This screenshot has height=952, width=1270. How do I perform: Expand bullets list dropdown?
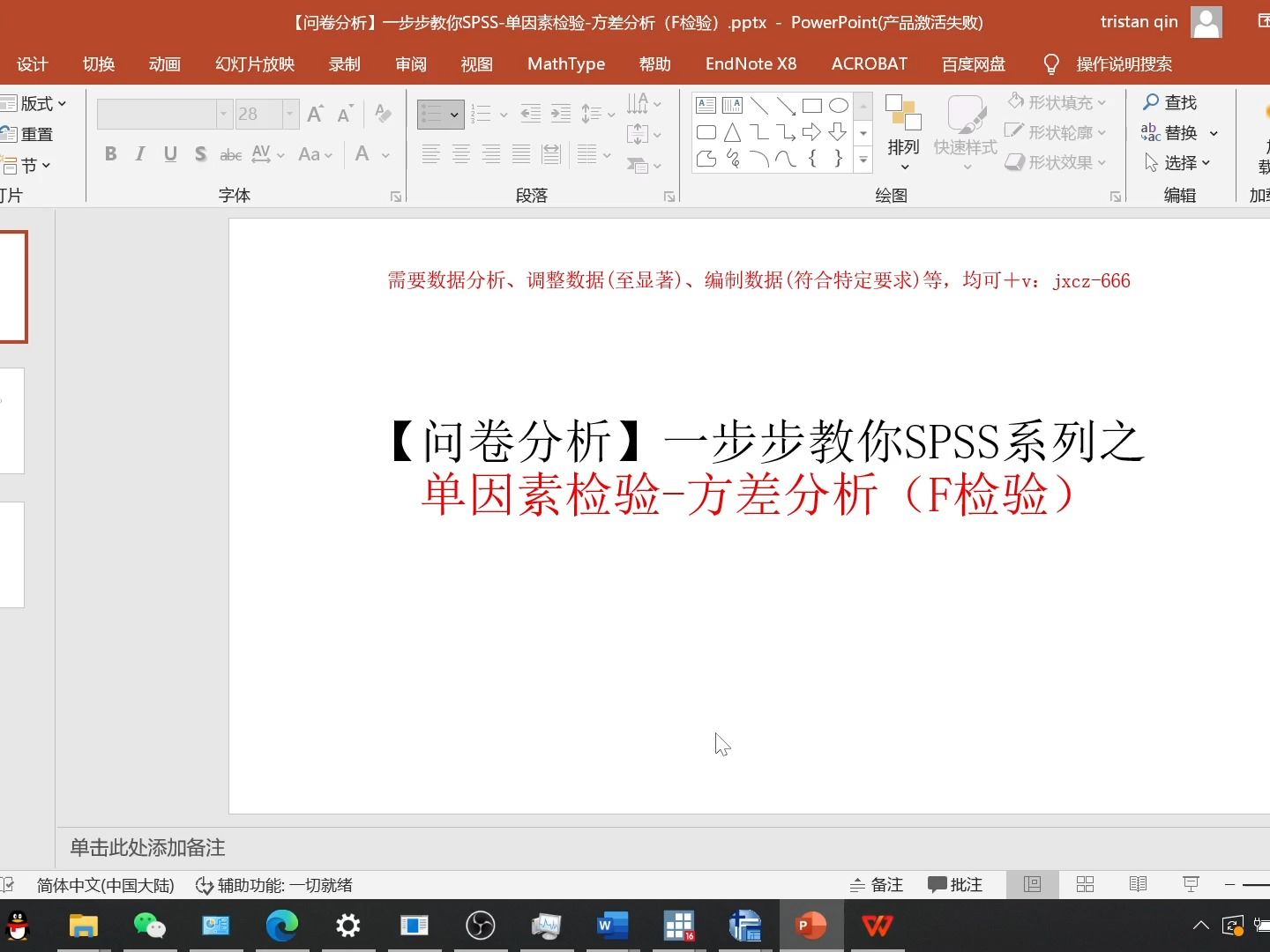[454, 115]
